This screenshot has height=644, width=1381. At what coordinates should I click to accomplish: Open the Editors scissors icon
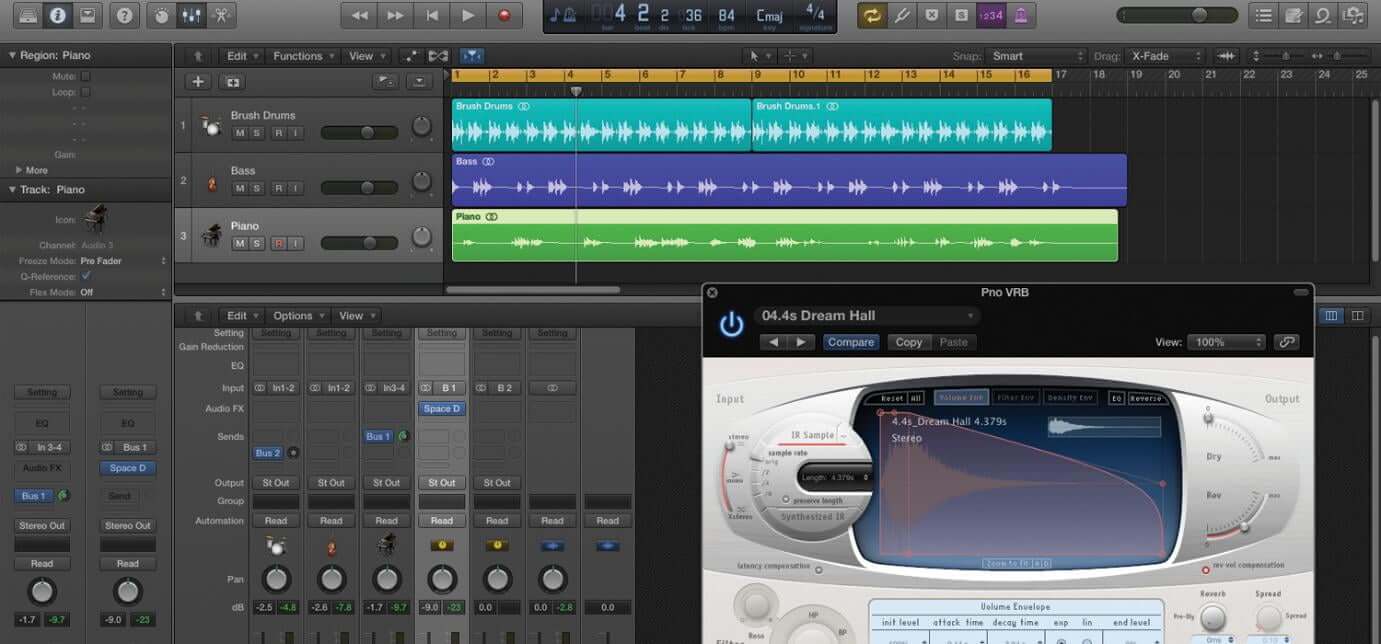point(221,15)
